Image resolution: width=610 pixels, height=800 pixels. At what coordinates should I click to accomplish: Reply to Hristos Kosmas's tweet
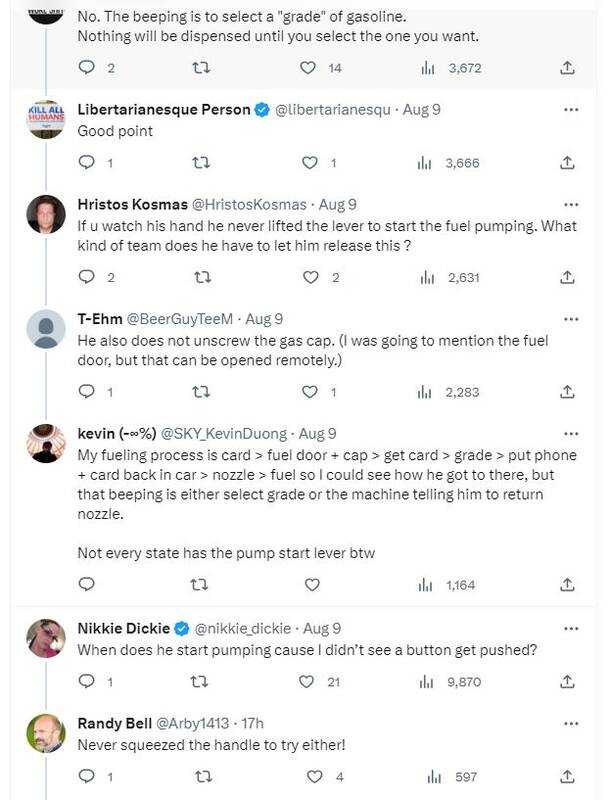point(86,277)
